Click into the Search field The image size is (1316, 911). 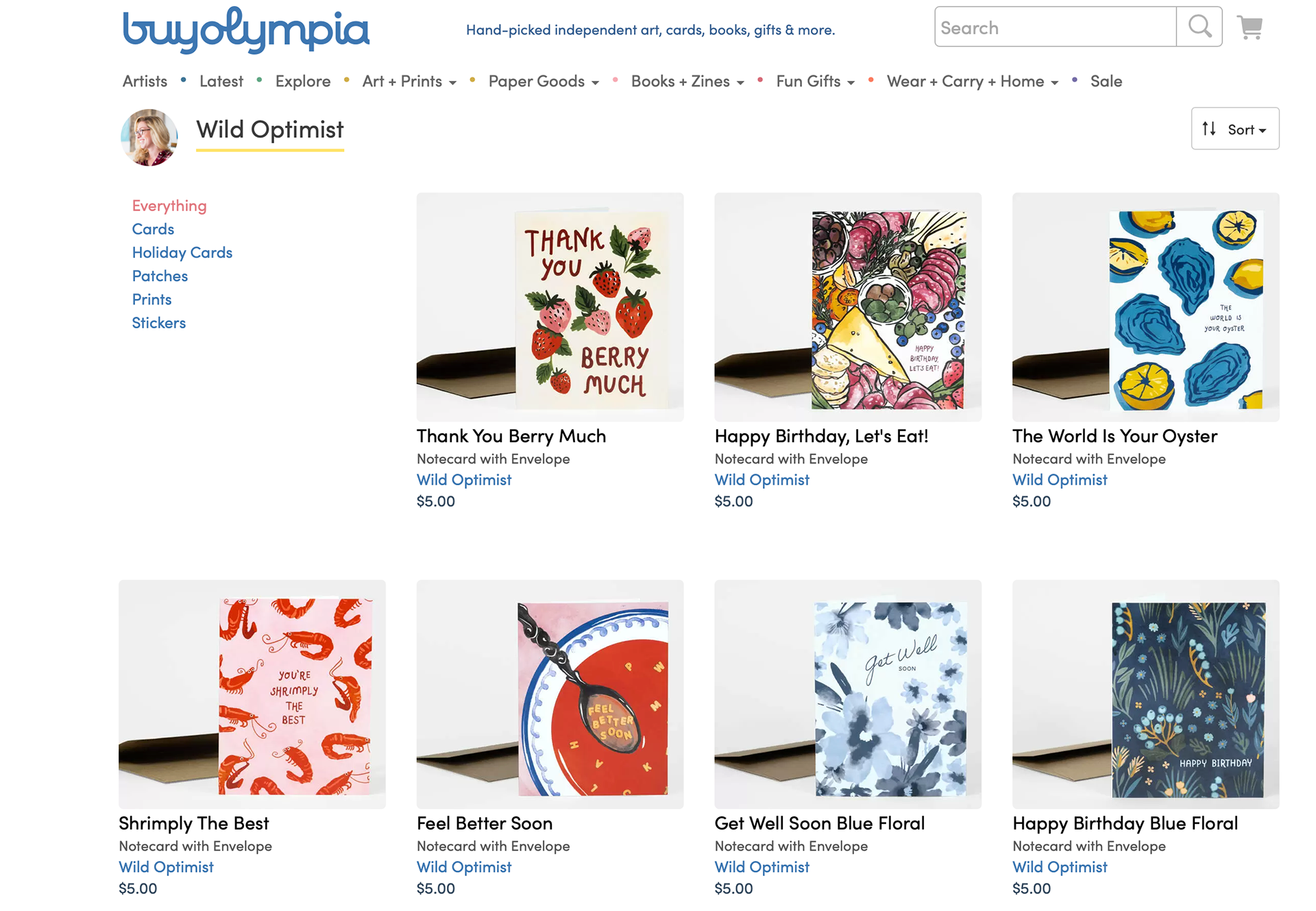point(1056,27)
